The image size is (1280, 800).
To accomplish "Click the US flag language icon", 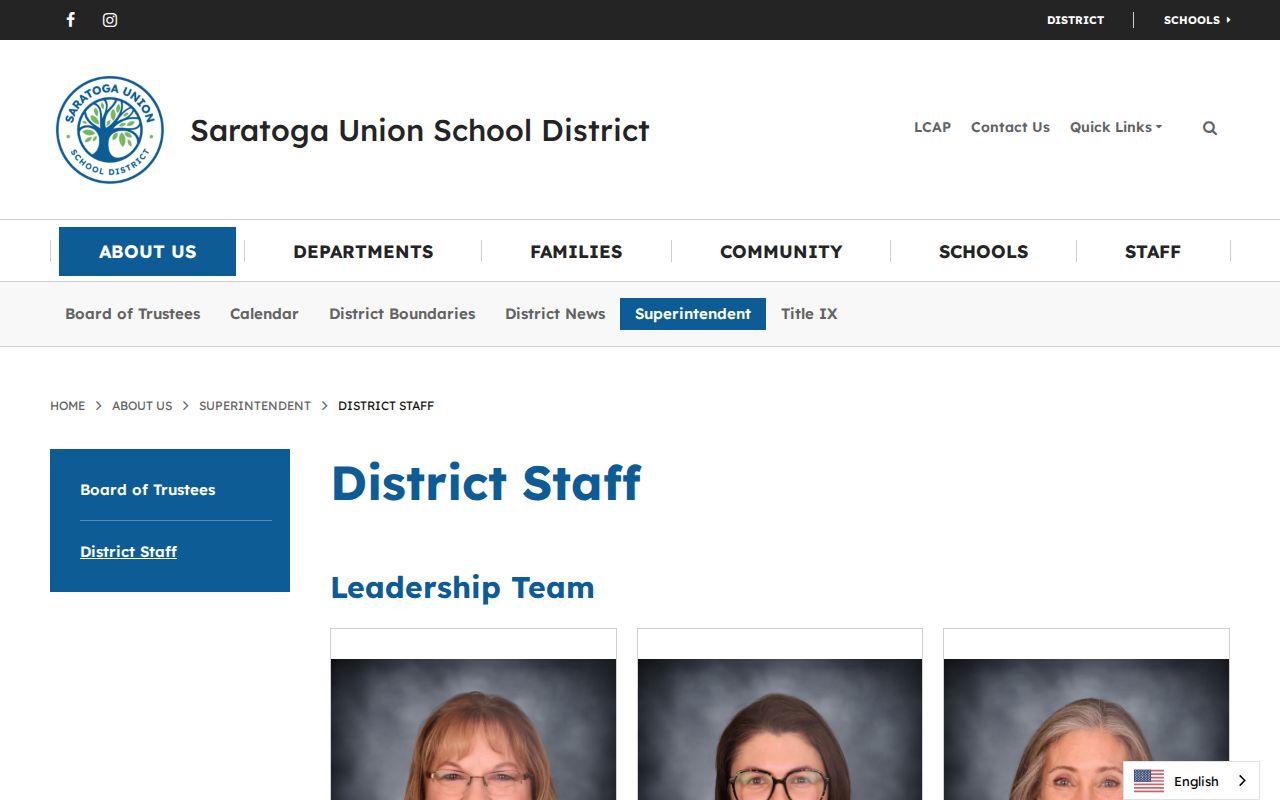I will [x=1149, y=781].
